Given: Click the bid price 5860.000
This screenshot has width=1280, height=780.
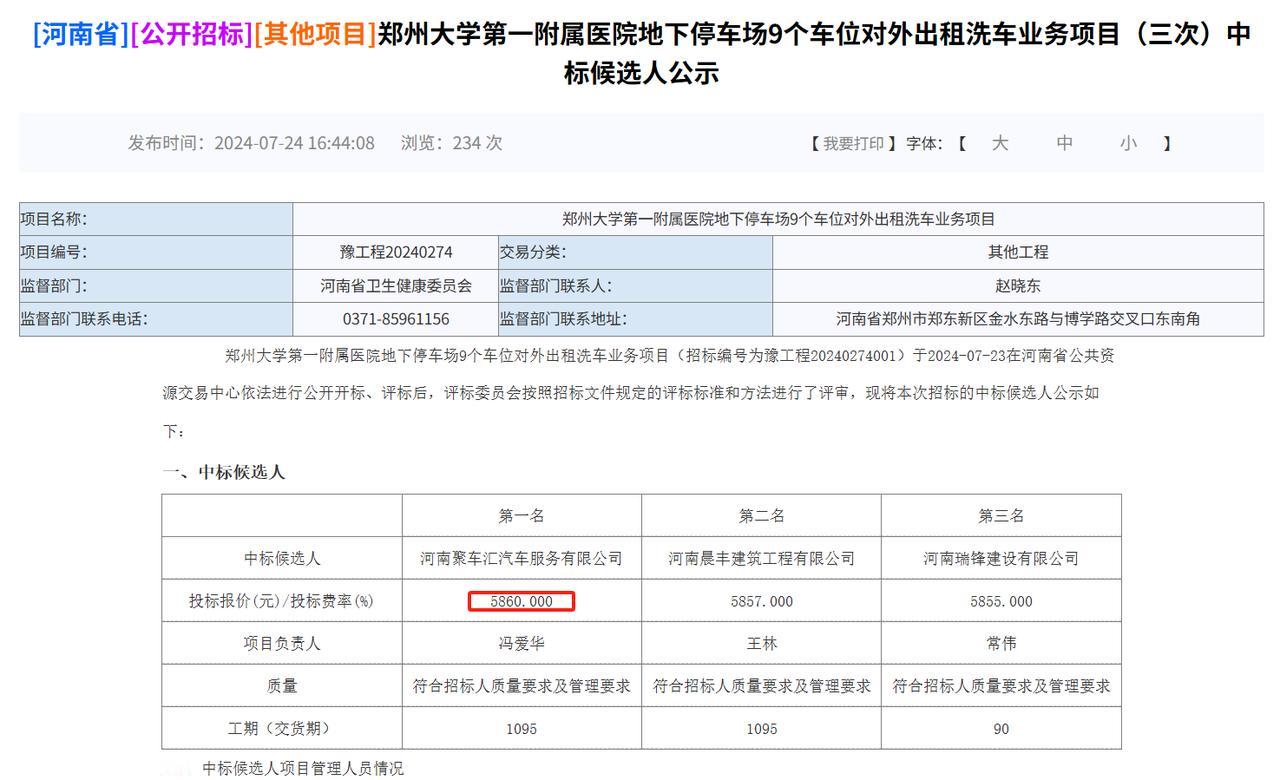Looking at the screenshot, I should click(522, 602).
